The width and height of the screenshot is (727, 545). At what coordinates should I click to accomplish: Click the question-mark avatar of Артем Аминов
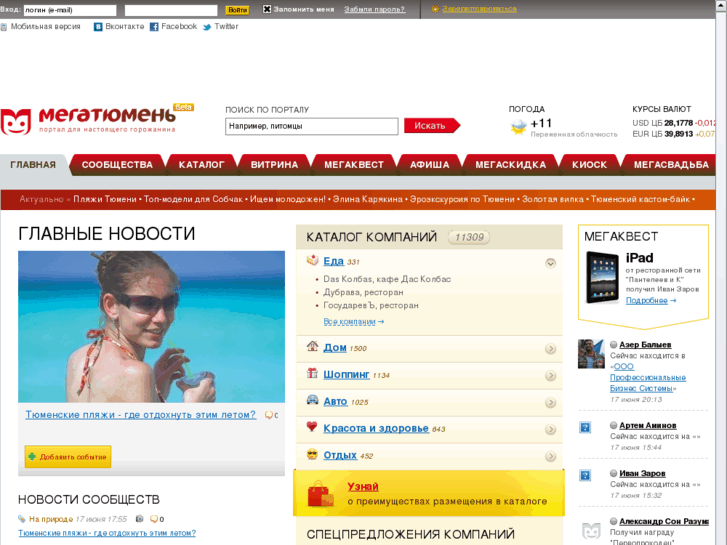(x=585, y=427)
